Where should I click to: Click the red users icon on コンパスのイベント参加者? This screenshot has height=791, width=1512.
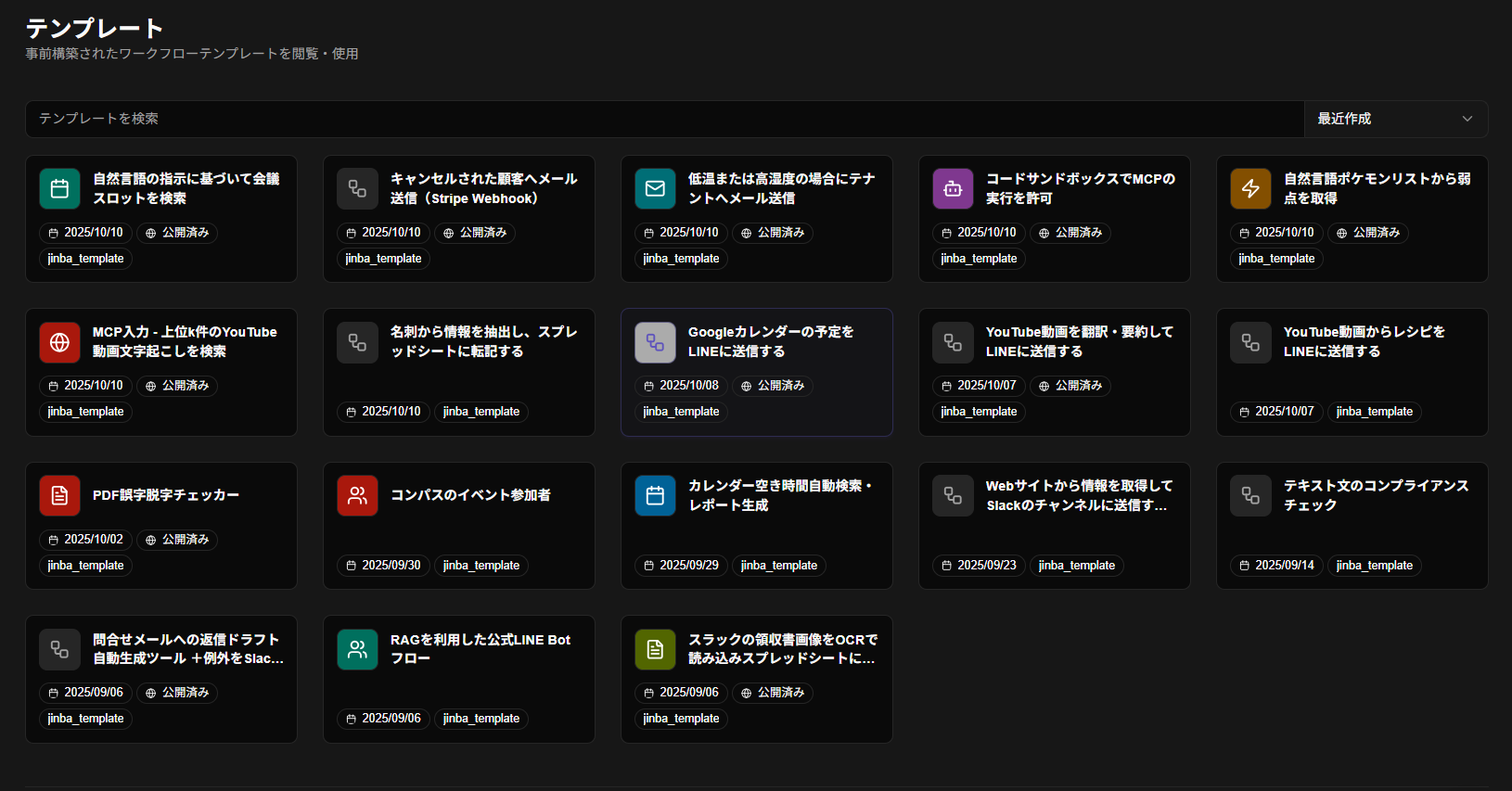click(x=357, y=495)
